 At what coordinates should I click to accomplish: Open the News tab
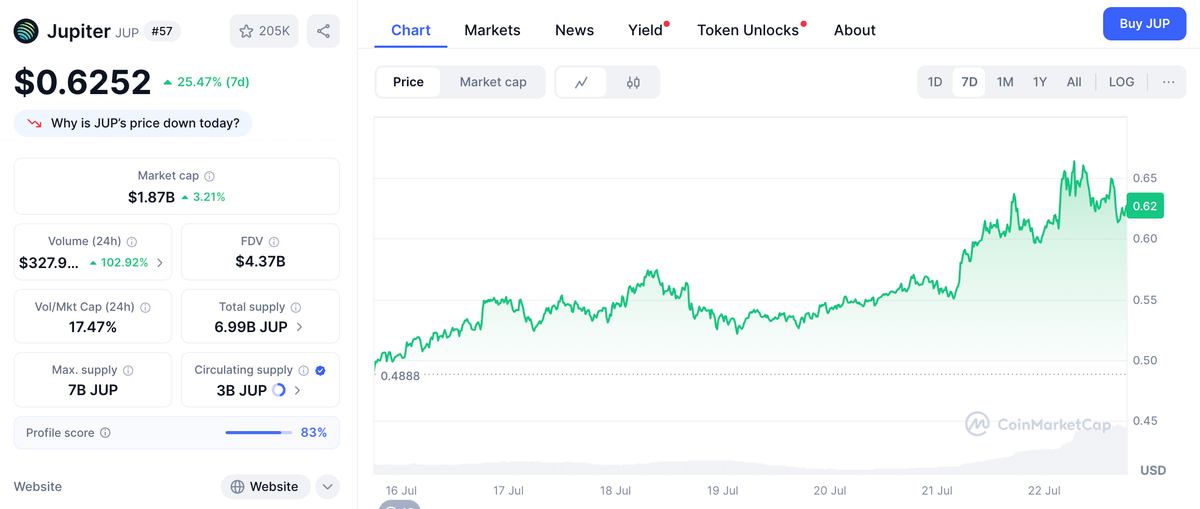click(574, 30)
